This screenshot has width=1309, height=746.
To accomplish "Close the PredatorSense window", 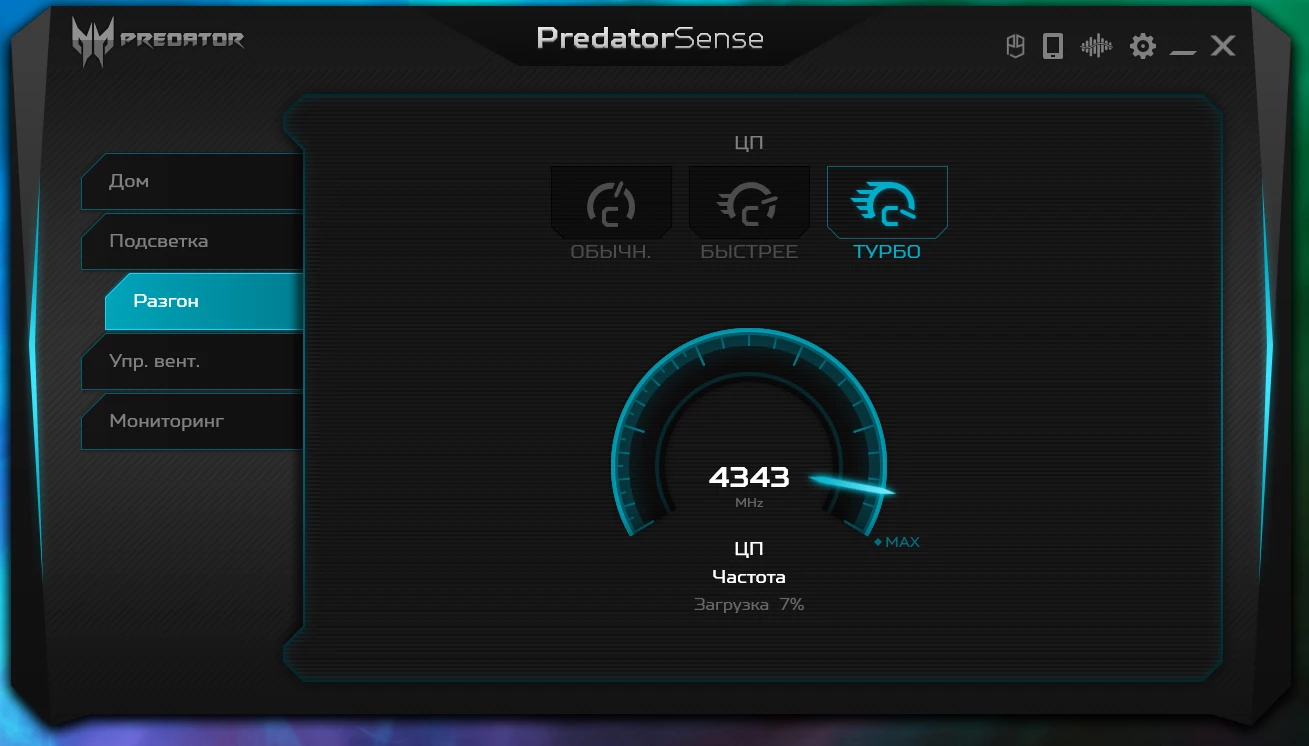I will click(1223, 46).
